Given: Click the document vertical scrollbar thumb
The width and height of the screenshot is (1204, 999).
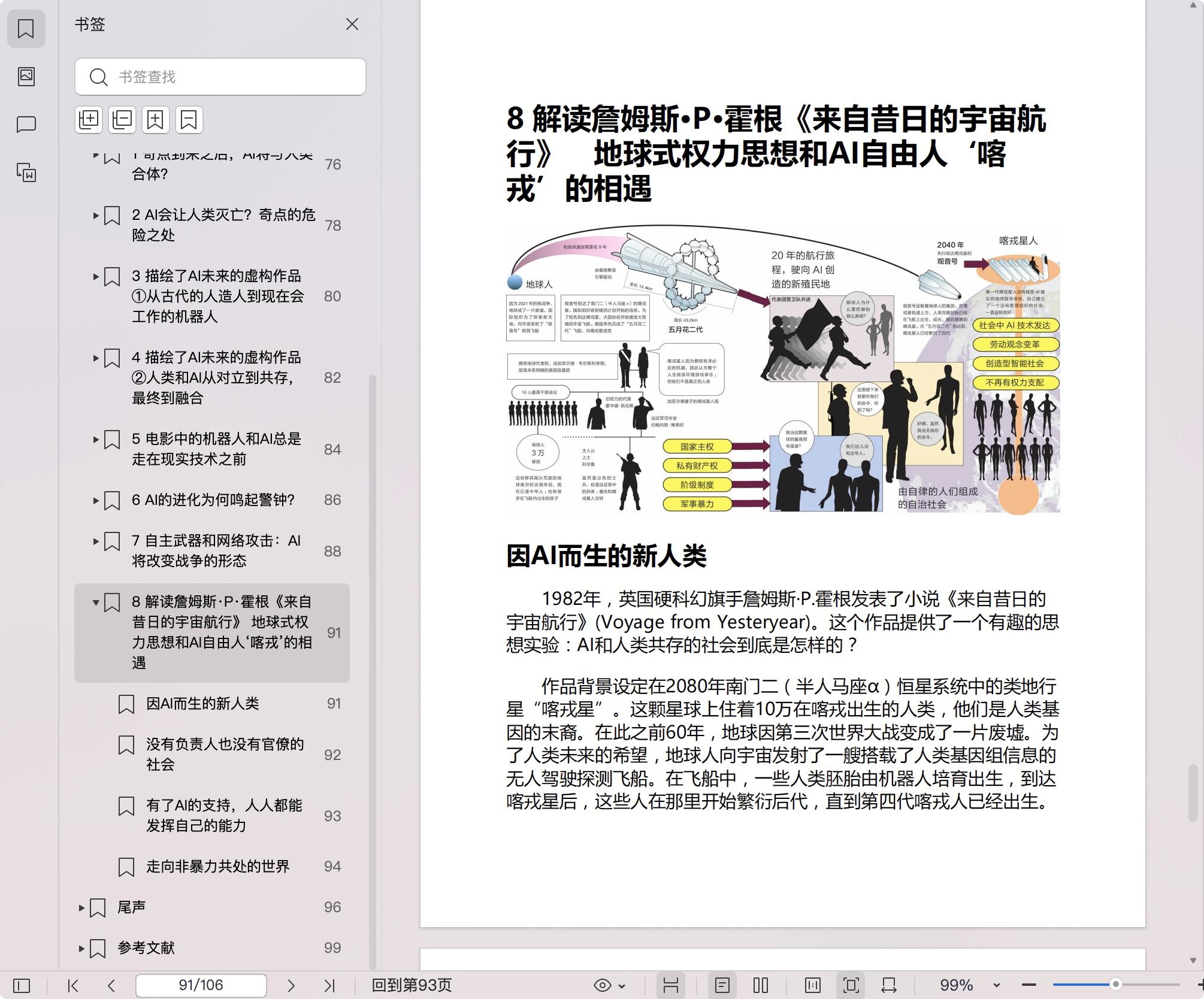Looking at the screenshot, I should 1193,792.
